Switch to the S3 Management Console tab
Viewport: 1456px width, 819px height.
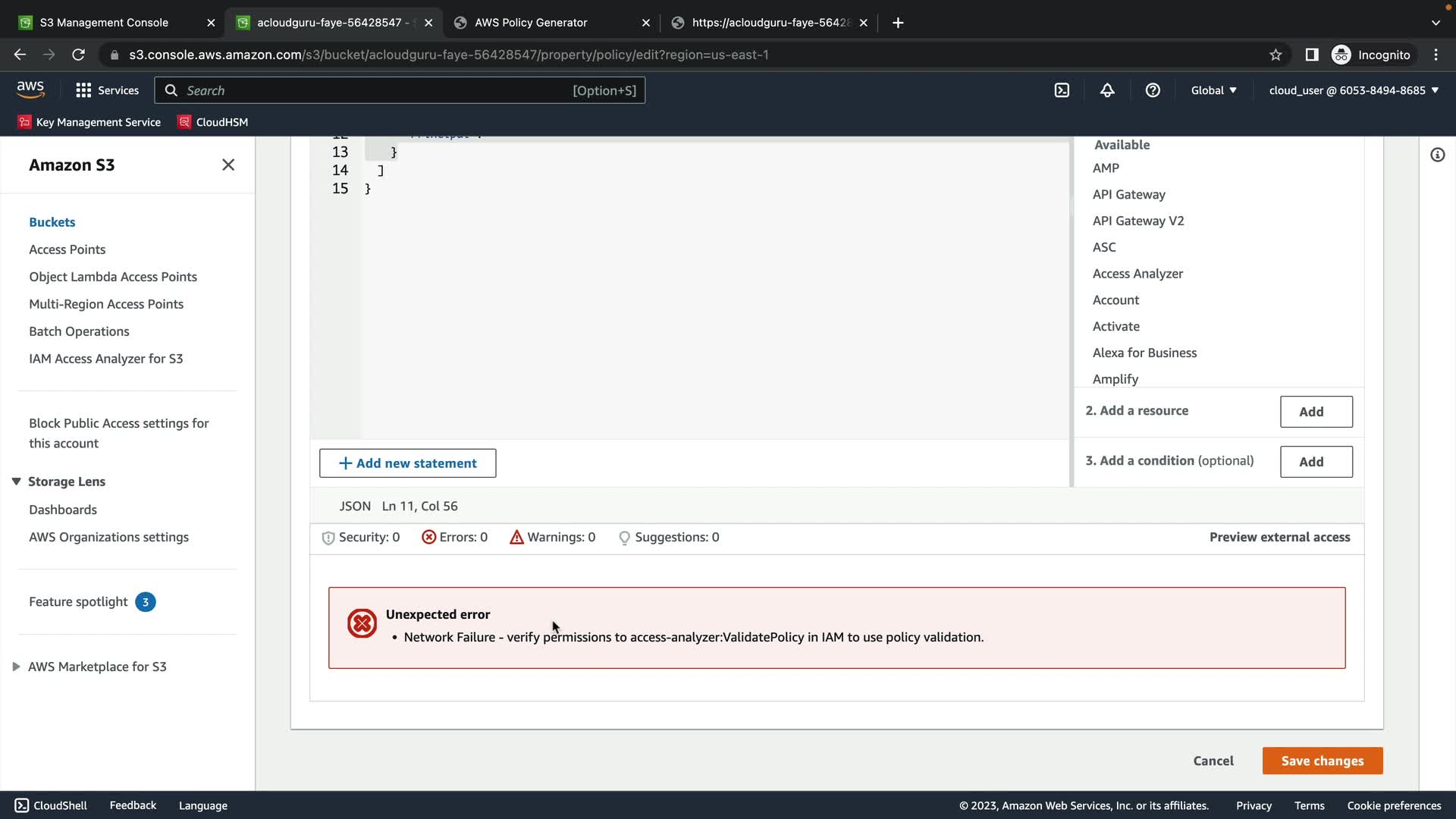pos(104,23)
